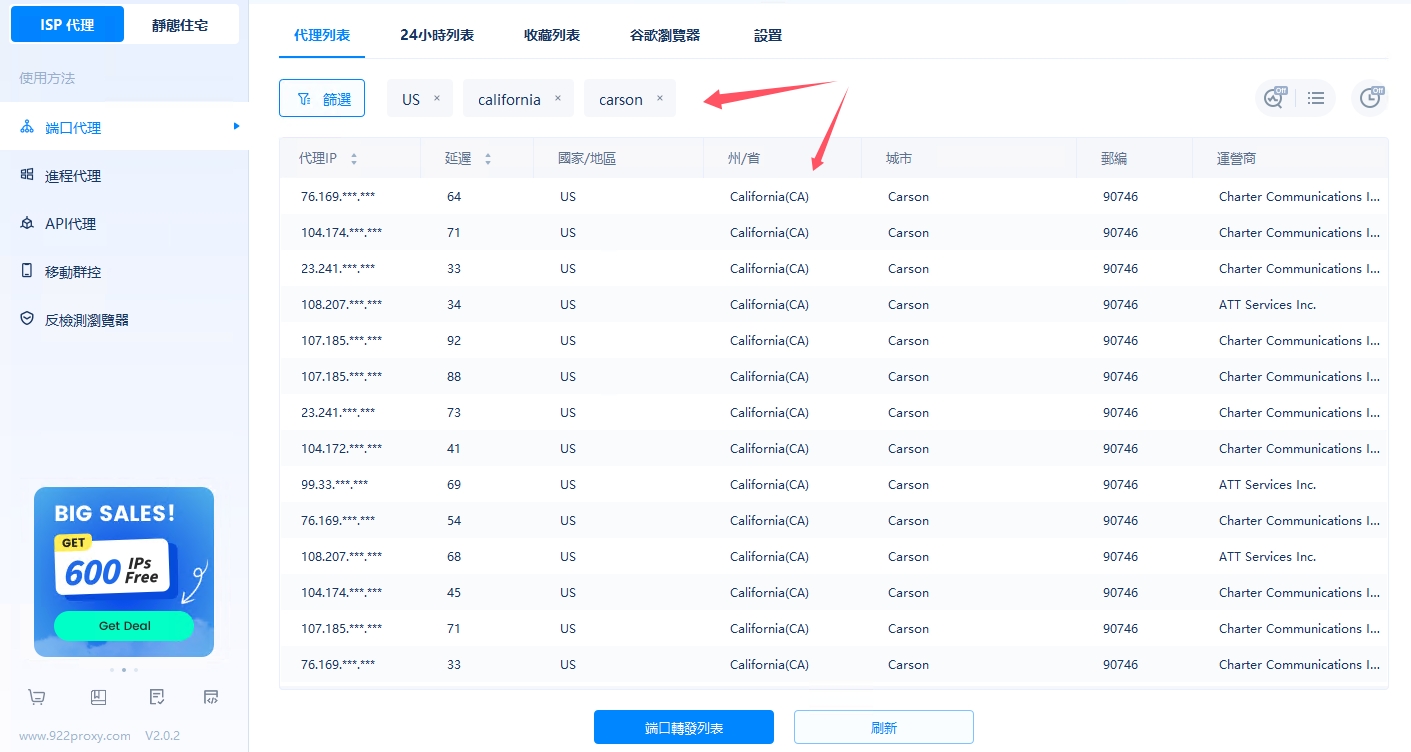Toggle the latency detection Off switch icon

[x=1275, y=98]
